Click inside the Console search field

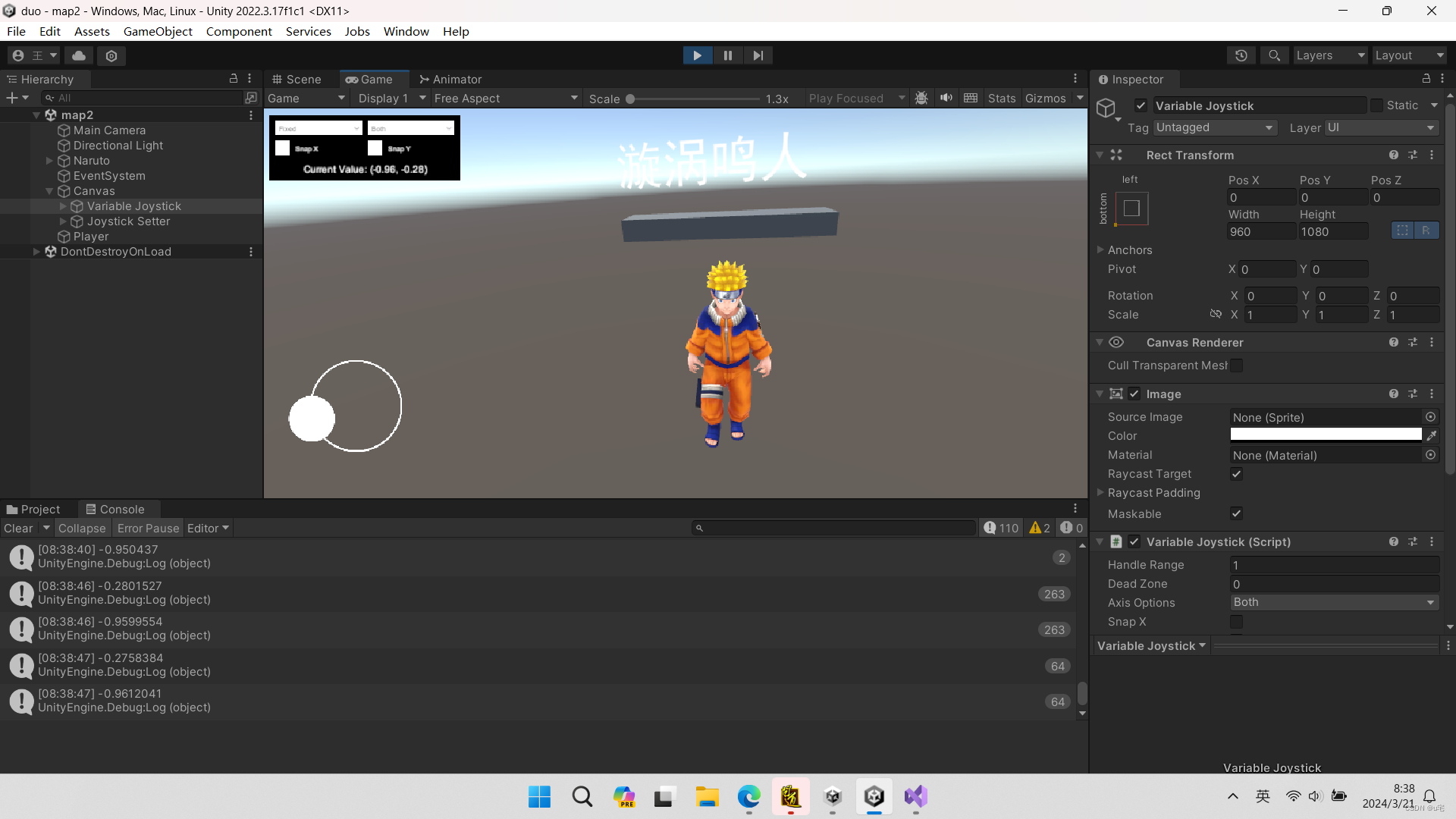pos(834,528)
